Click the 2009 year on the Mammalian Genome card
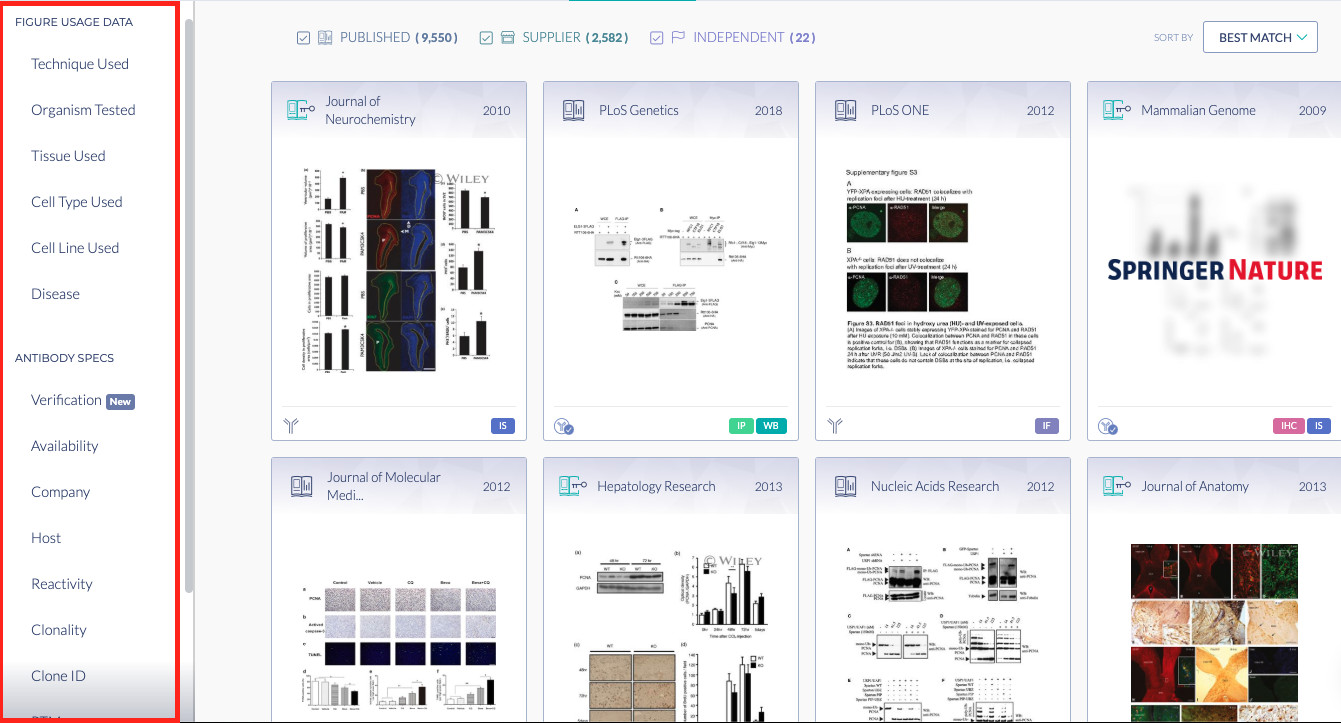The width and height of the screenshot is (1341, 723). 1312,110
